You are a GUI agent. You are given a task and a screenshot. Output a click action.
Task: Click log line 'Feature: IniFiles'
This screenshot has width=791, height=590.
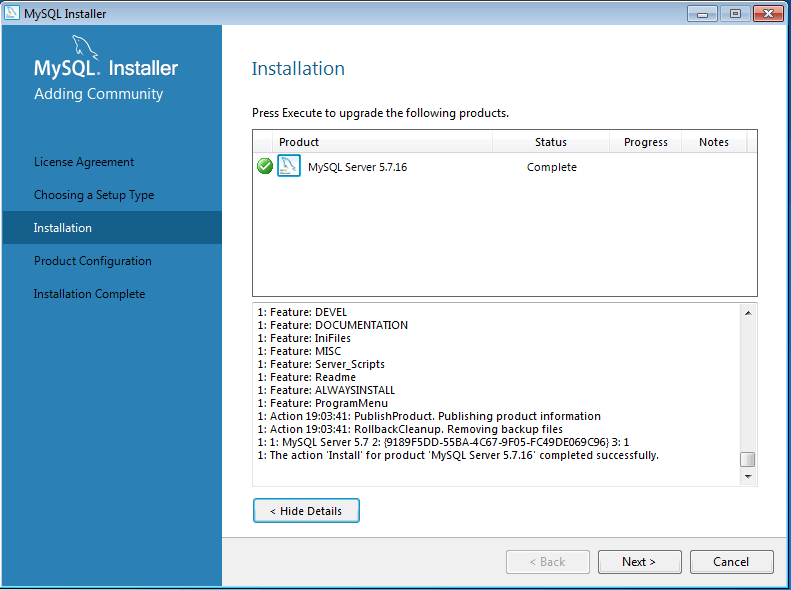304,338
